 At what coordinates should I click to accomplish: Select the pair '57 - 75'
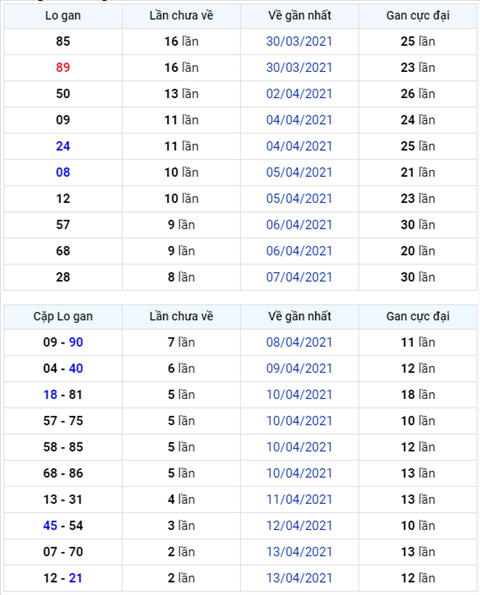[x=63, y=421]
